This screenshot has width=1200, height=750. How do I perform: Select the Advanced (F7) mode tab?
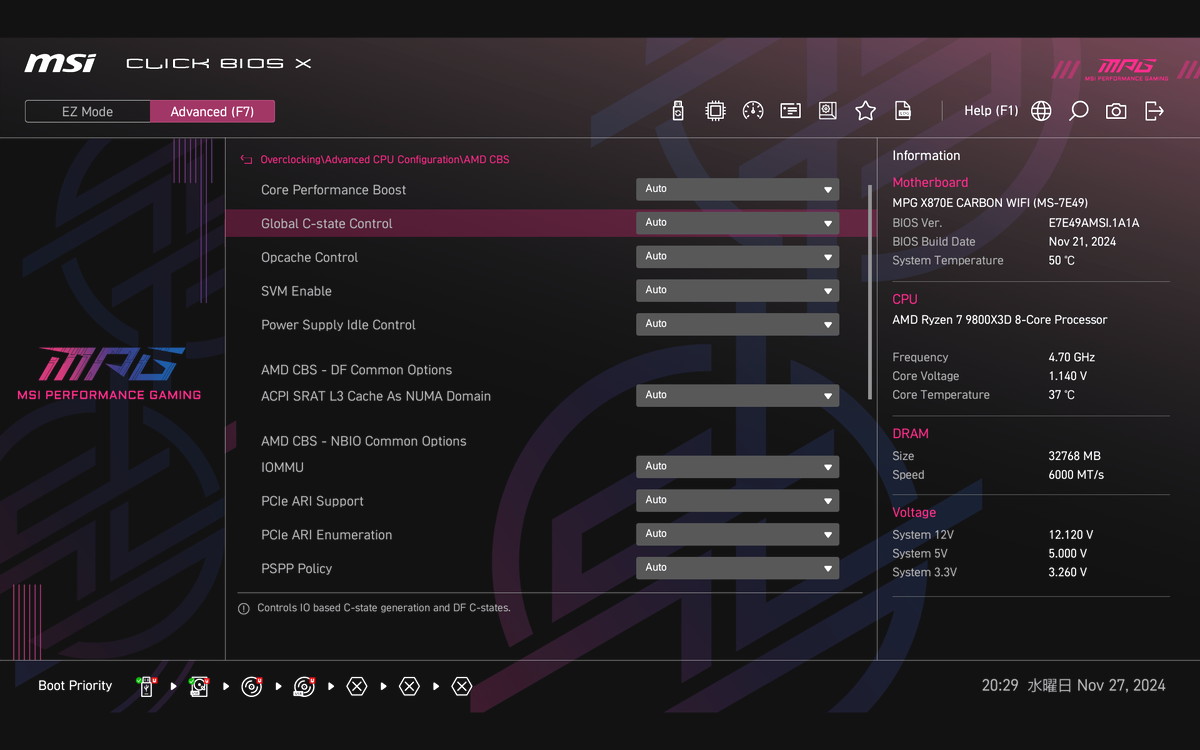[x=212, y=112]
